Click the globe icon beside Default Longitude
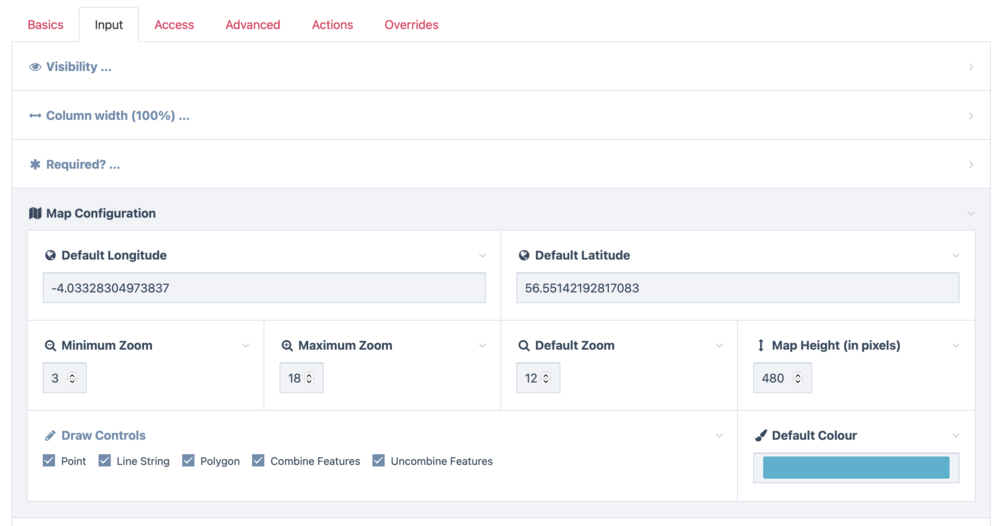The height and width of the screenshot is (526, 1000). tap(50, 256)
